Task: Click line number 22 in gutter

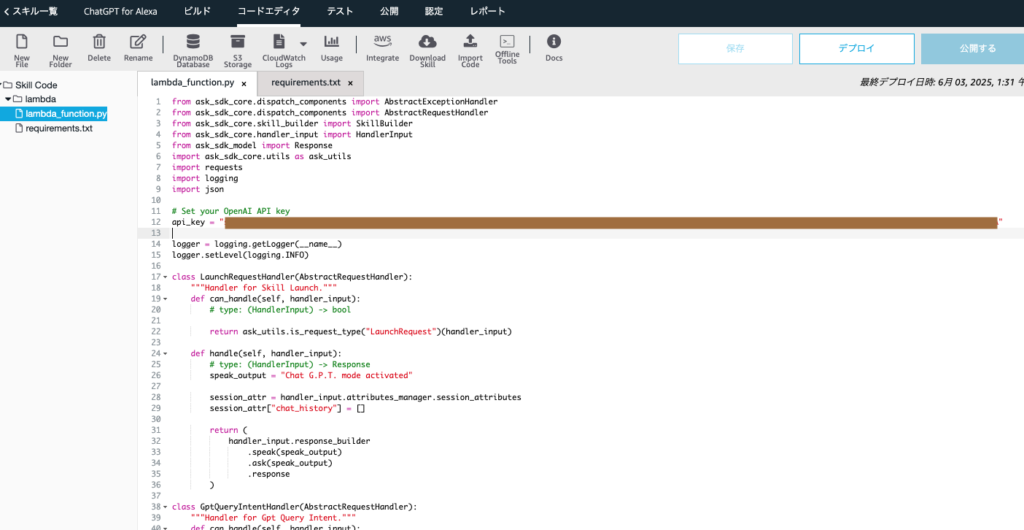Action: [x=156, y=332]
